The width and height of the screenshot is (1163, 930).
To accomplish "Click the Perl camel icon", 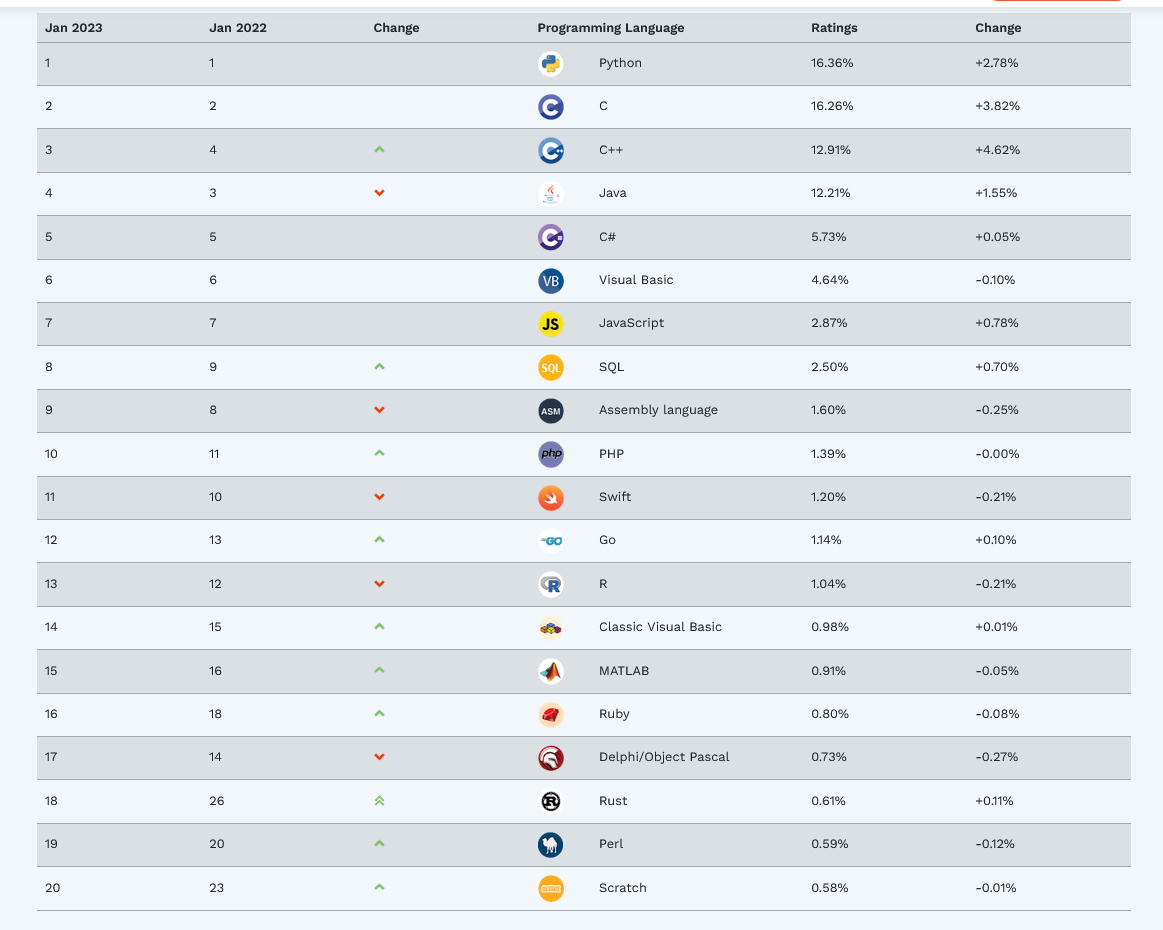I will (550, 845).
